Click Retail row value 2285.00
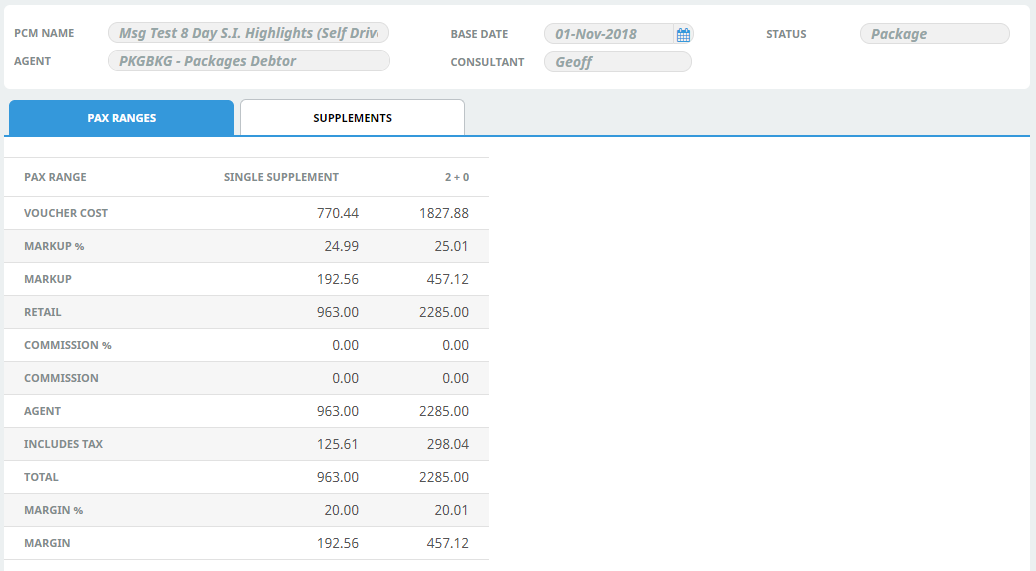 pyautogui.click(x=444, y=312)
